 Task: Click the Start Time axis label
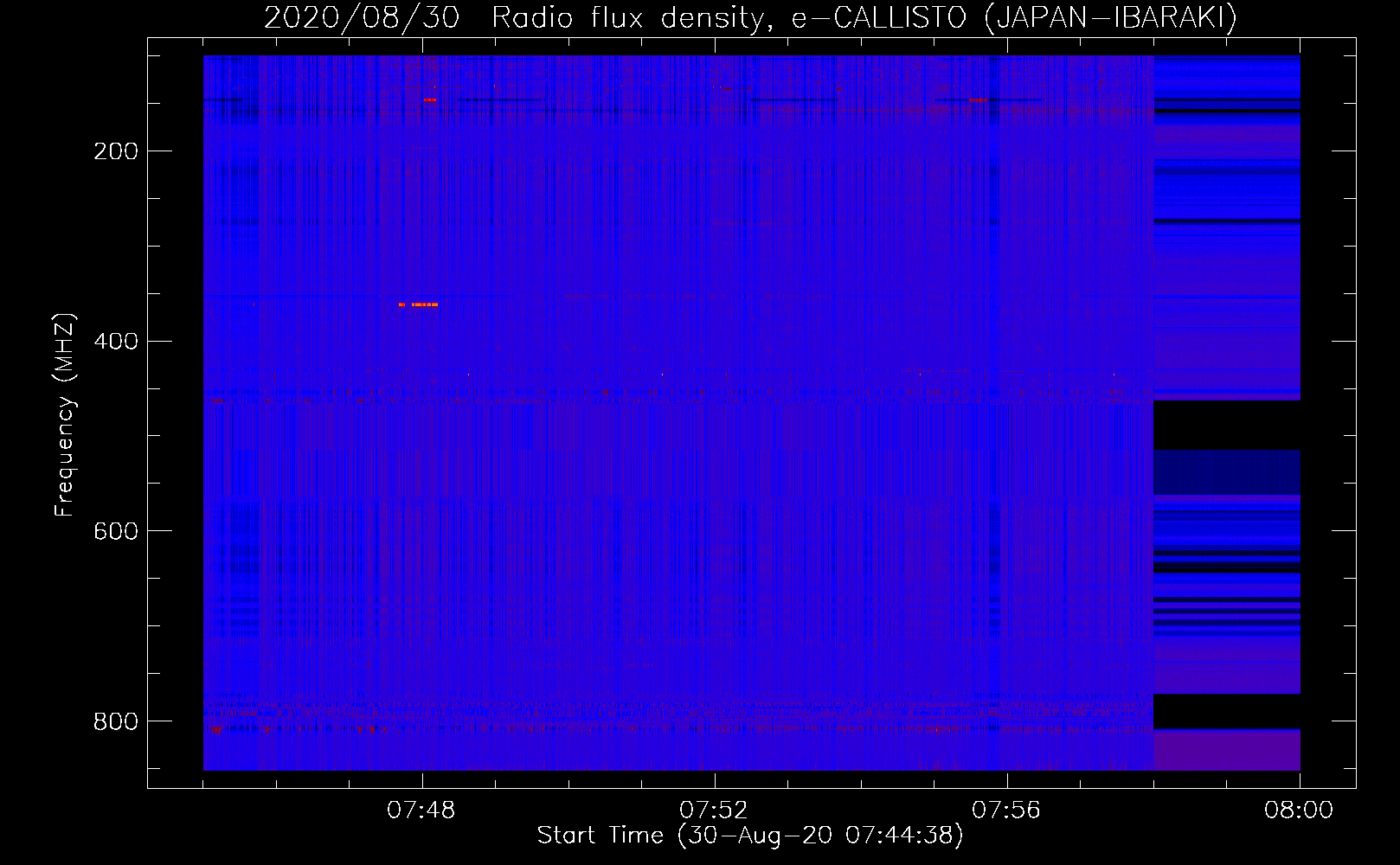tap(750, 836)
